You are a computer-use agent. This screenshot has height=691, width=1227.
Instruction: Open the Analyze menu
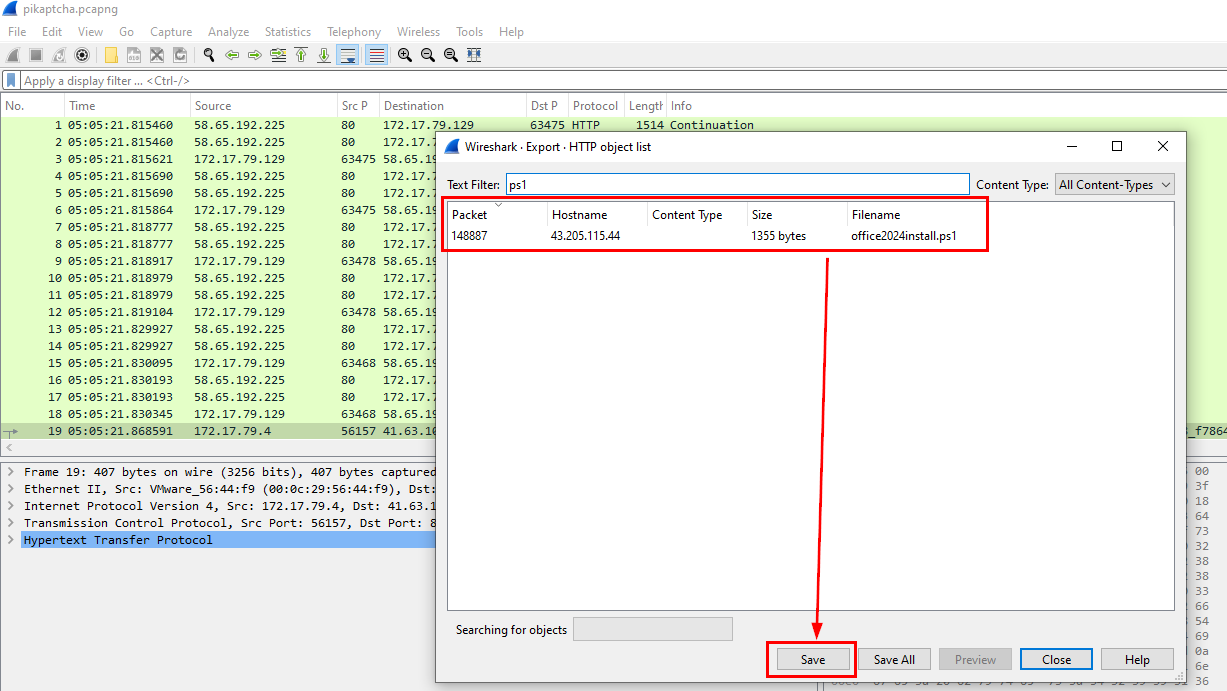pos(229,32)
